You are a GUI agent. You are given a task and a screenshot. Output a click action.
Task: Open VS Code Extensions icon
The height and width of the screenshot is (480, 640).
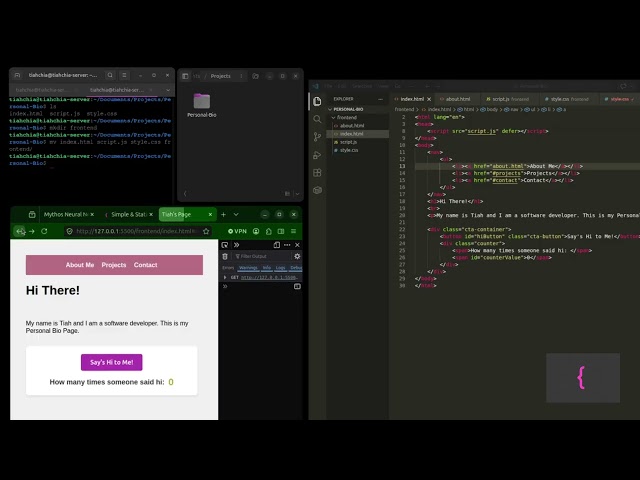pyautogui.click(x=317, y=173)
